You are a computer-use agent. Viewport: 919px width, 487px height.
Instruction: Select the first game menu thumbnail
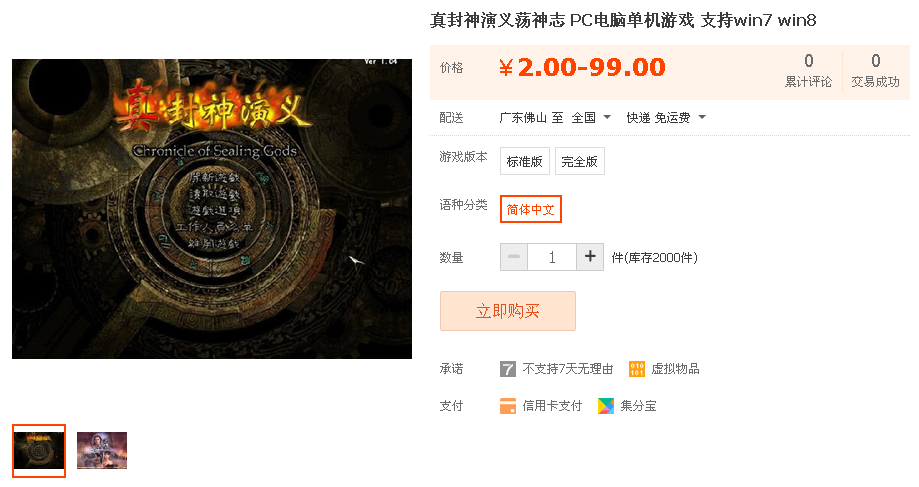pyautogui.click(x=39, y=451)
